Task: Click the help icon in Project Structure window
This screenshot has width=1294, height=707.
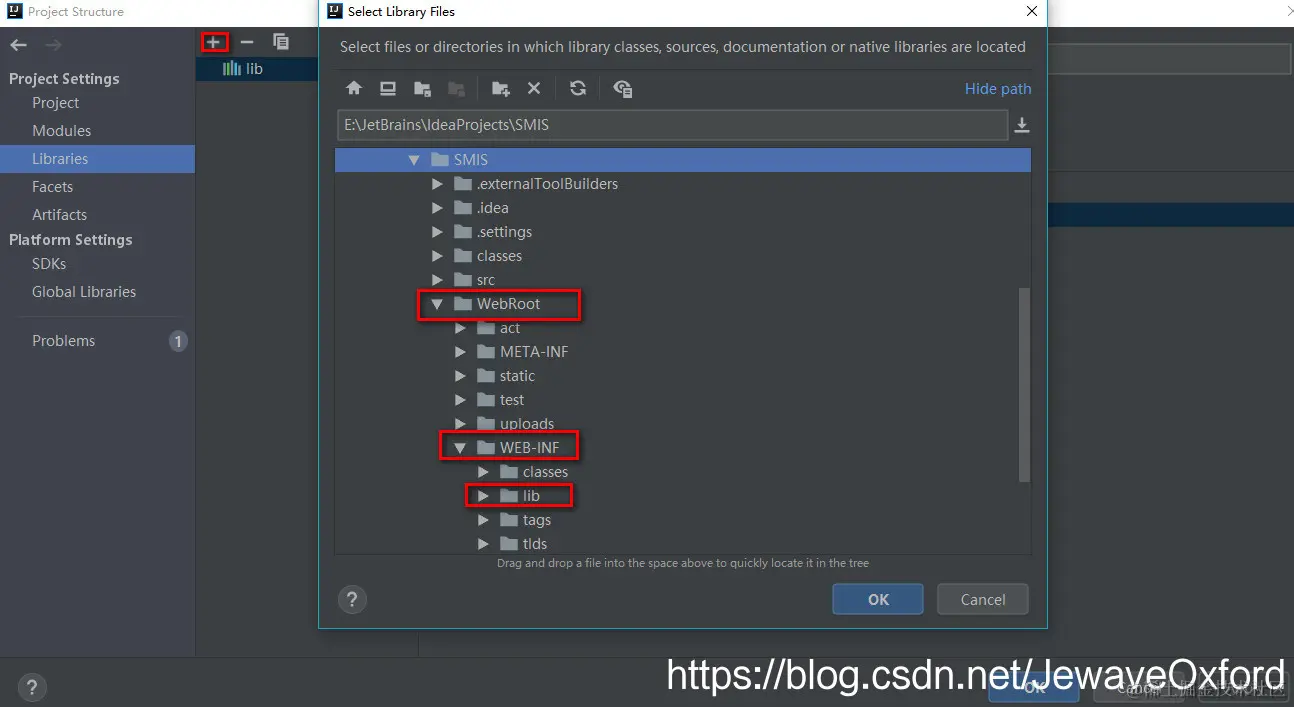Action: [32, 688]
